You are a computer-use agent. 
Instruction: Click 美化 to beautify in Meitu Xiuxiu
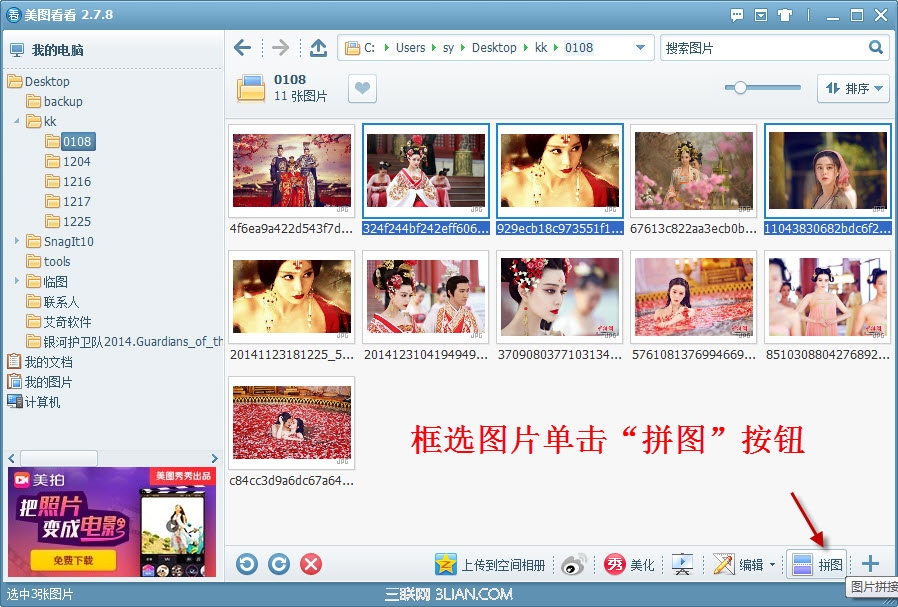pyautogui.click(x=629, y=565)
